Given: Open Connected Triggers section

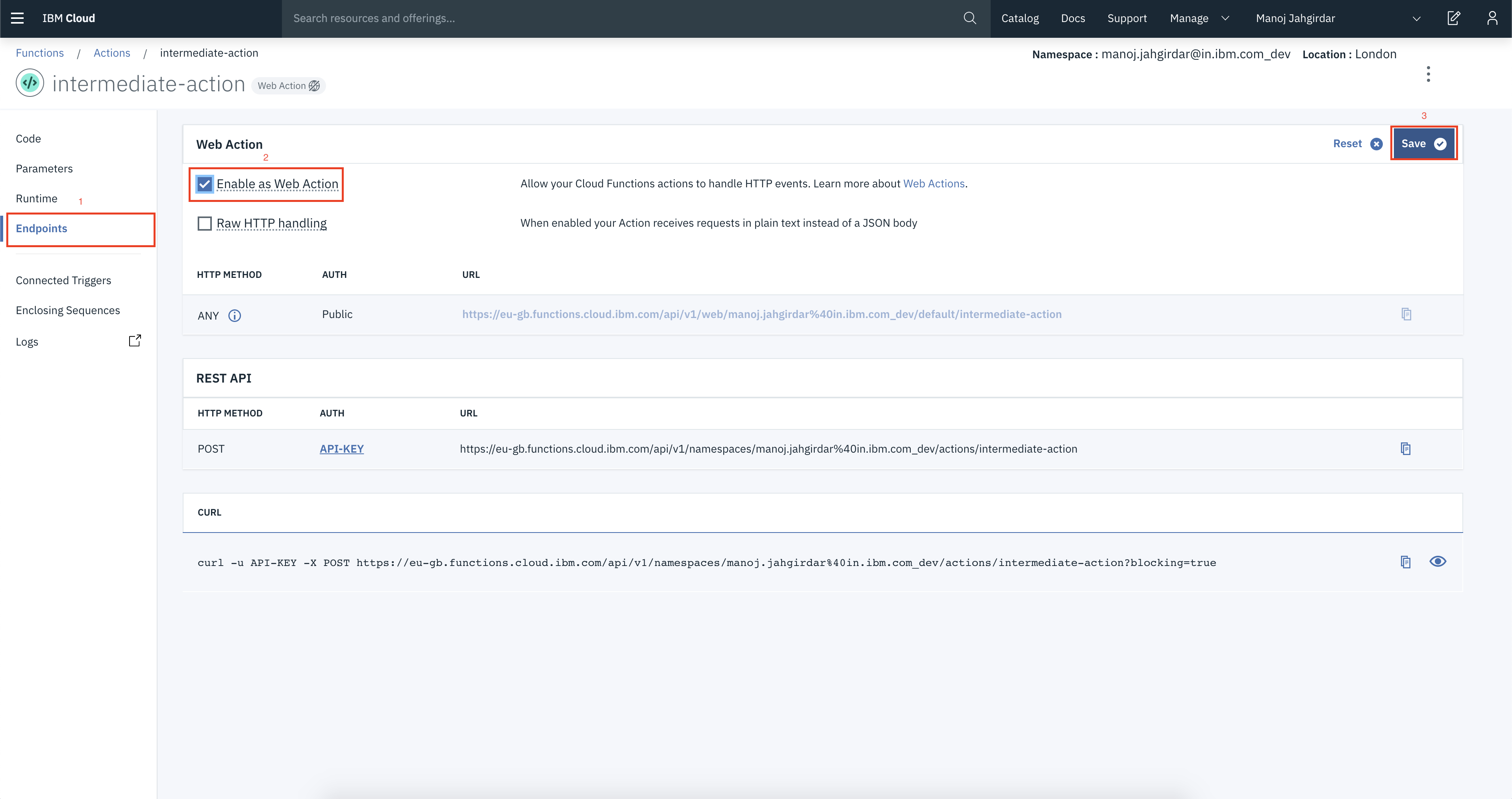Looking at the screenshot, I should tap(63, 280).
